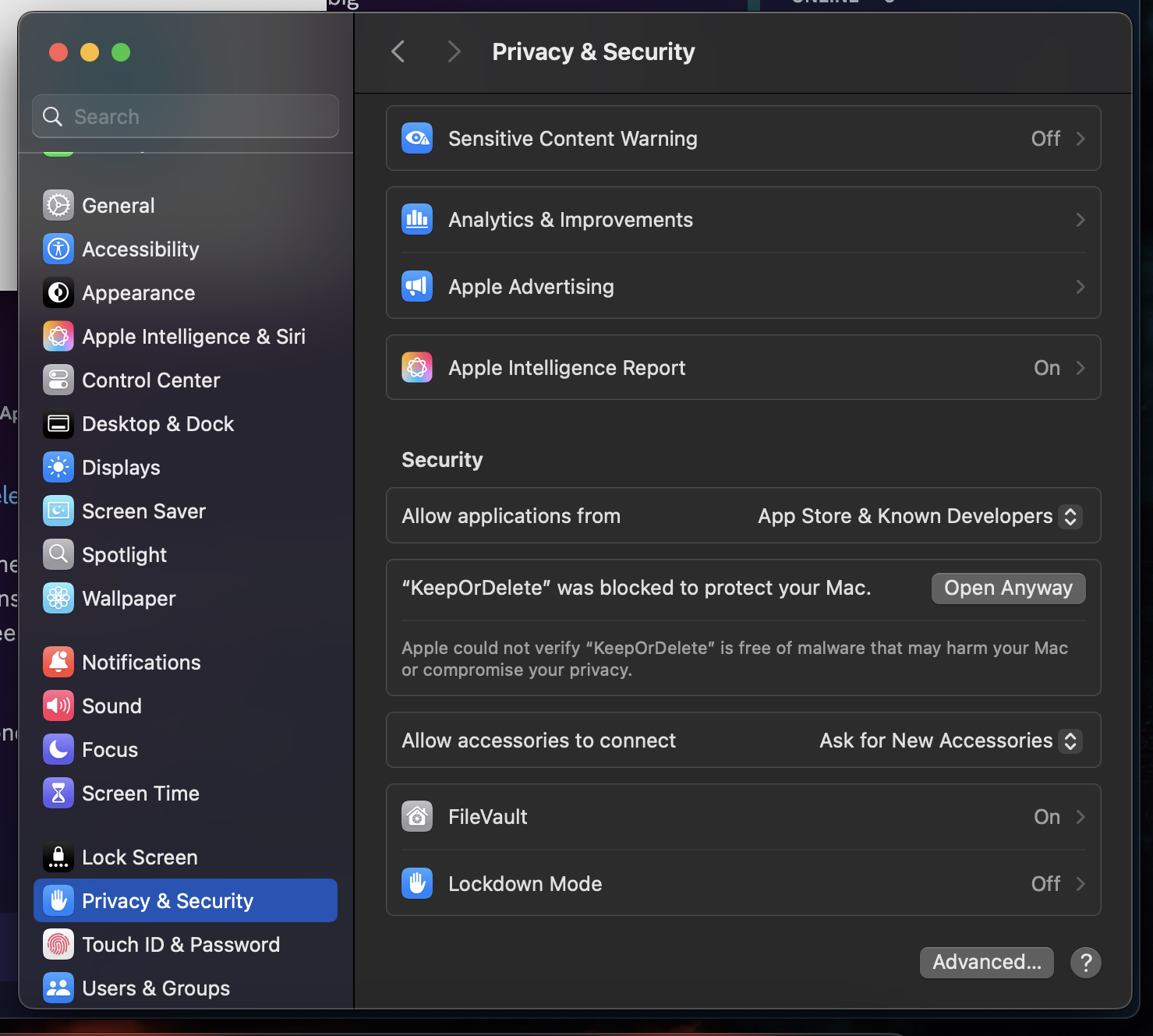This screenshot has height=1036, width=1153.
Task: Expand Lockdown Mode row chevron
Action: [1080, 884]
